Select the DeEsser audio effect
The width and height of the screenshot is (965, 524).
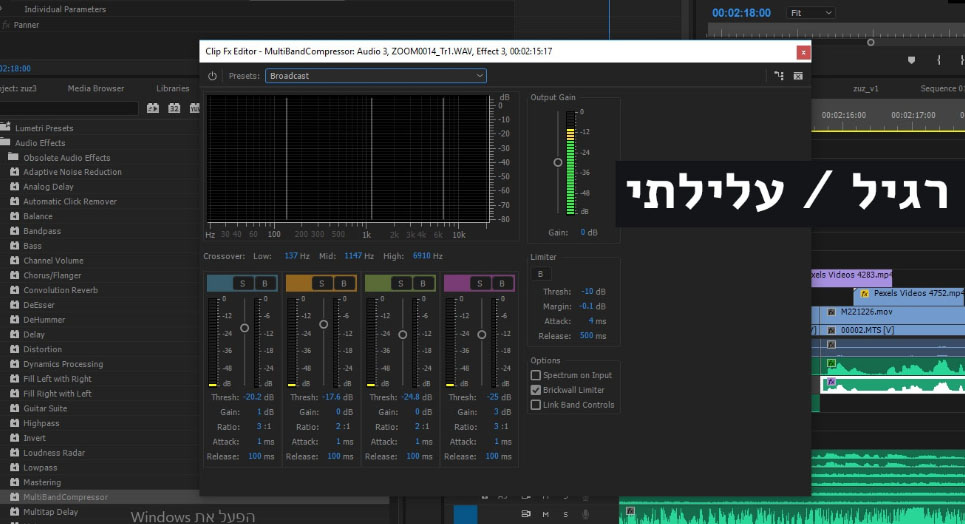click(x=40, y=305)
